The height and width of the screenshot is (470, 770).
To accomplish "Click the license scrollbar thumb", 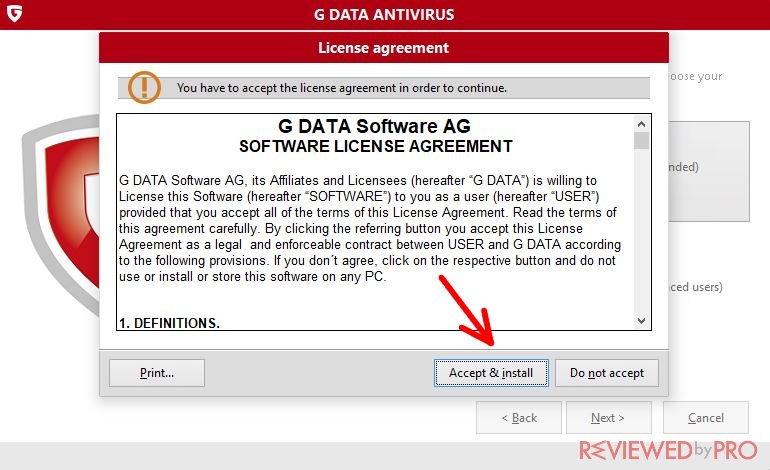I will point(641,140).
